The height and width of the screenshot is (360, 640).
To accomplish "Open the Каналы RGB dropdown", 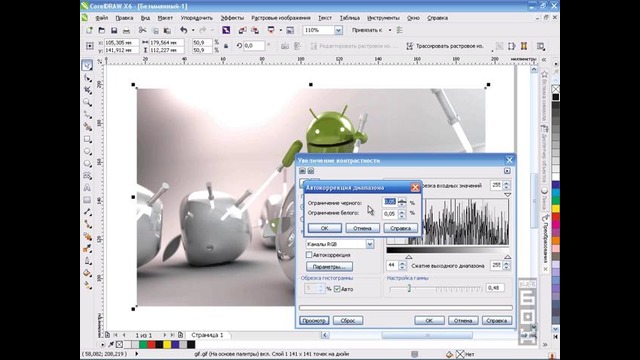I will tap(369, 244).
